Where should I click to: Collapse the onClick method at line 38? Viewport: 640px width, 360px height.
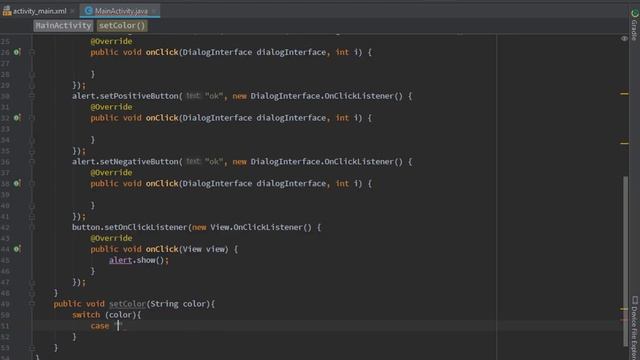(x=32, y=184)
